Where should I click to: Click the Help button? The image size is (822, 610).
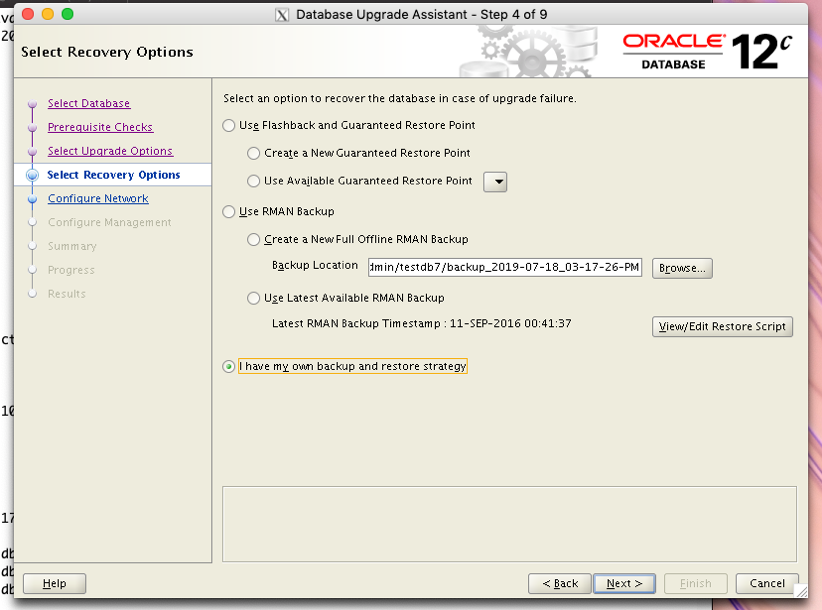click(55, 583)
